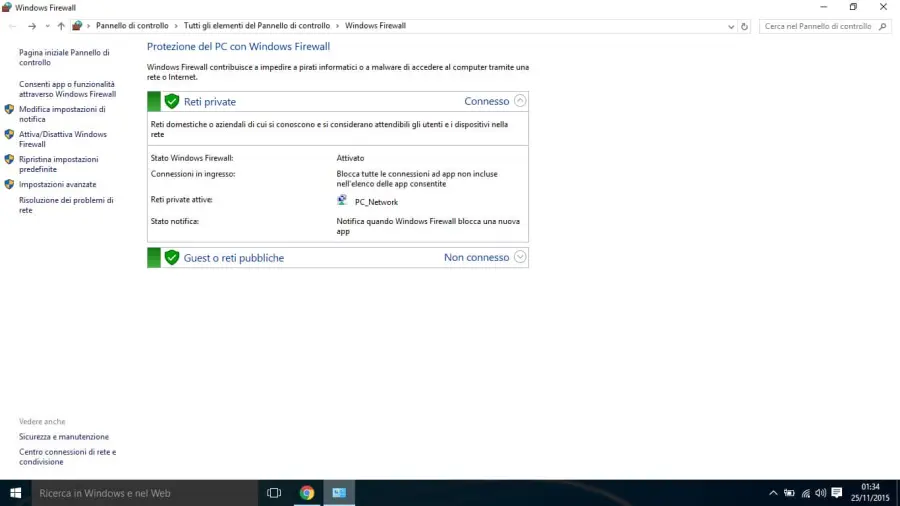The width and height of the screenshot is (900, 506).
Task: Open Google Chrome from taskbar
Action: coord(307,493)
